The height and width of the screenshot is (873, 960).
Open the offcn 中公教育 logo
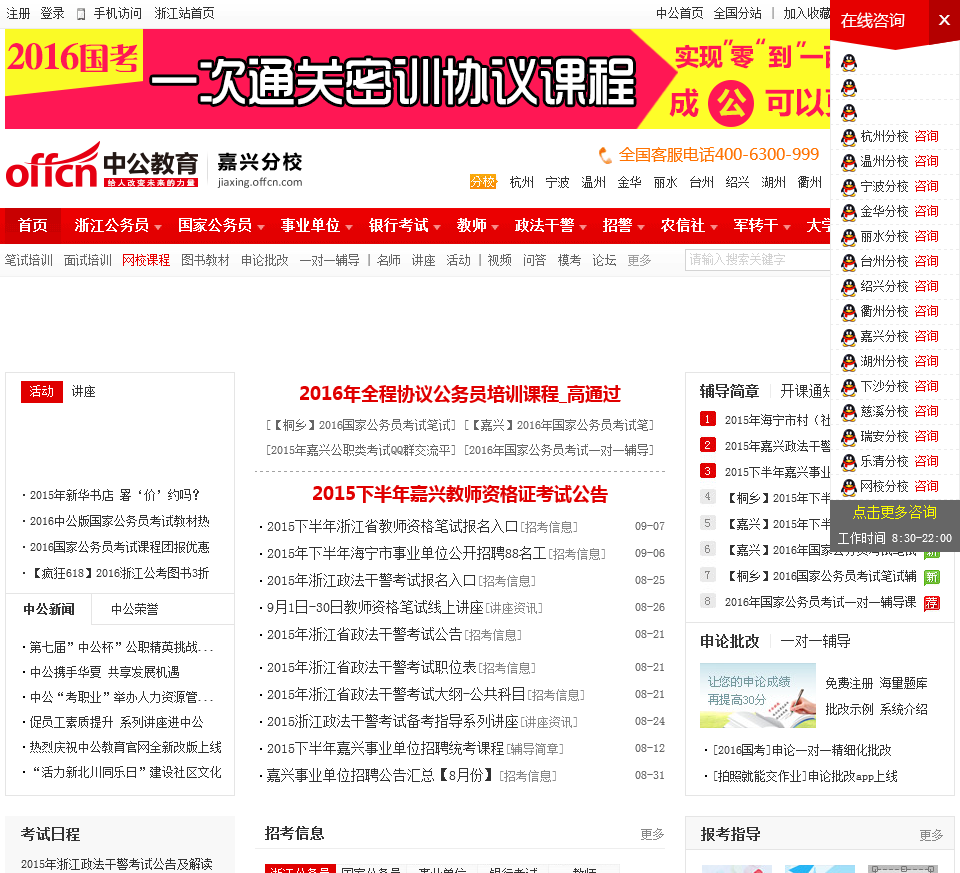(x=102, y=165)
